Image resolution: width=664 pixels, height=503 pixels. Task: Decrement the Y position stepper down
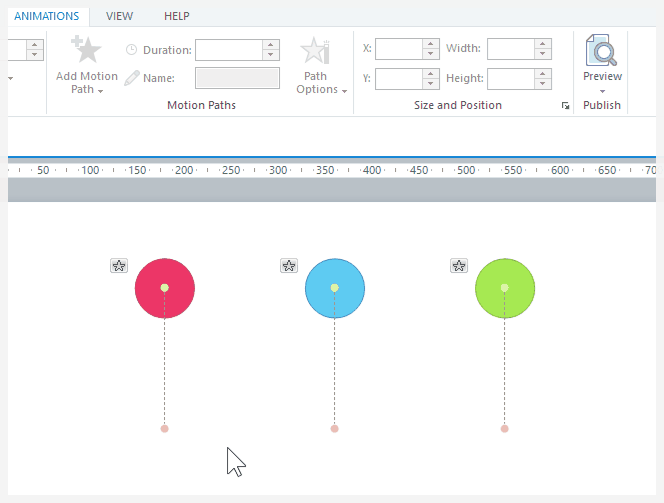(x=431, y=84)
